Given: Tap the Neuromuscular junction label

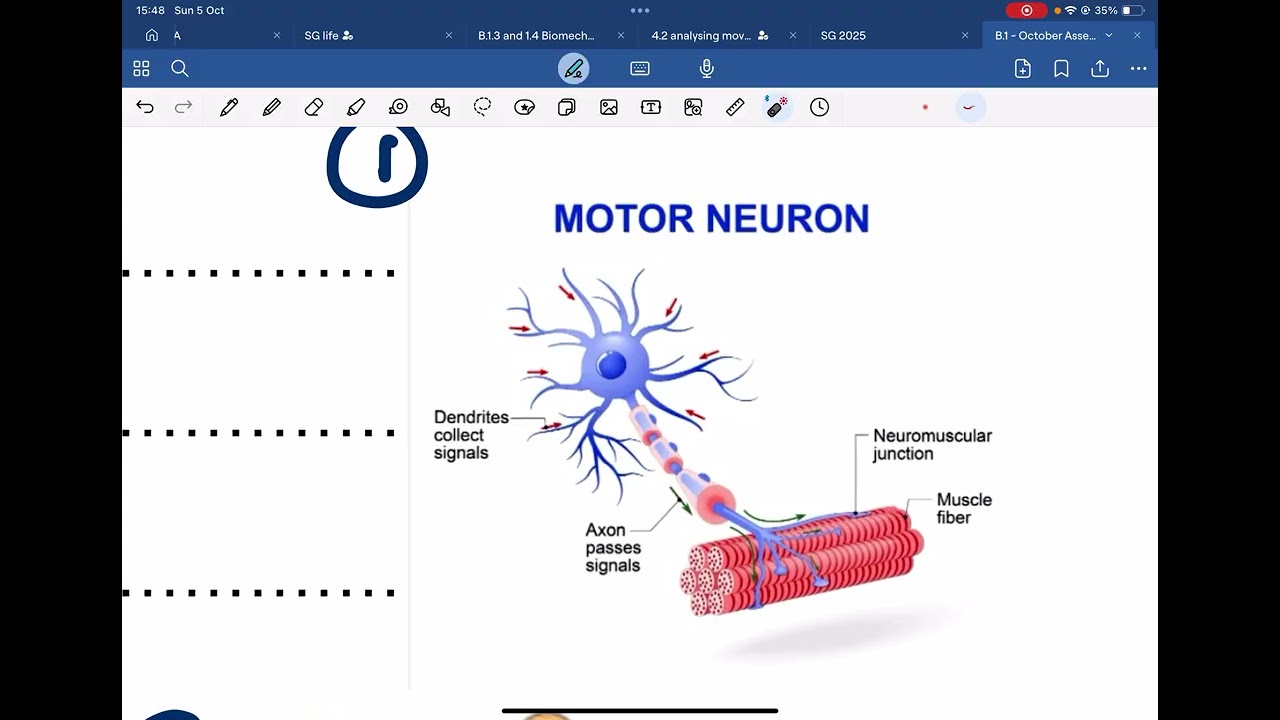Looking at the screenshot, I should [x=932, y=445].
